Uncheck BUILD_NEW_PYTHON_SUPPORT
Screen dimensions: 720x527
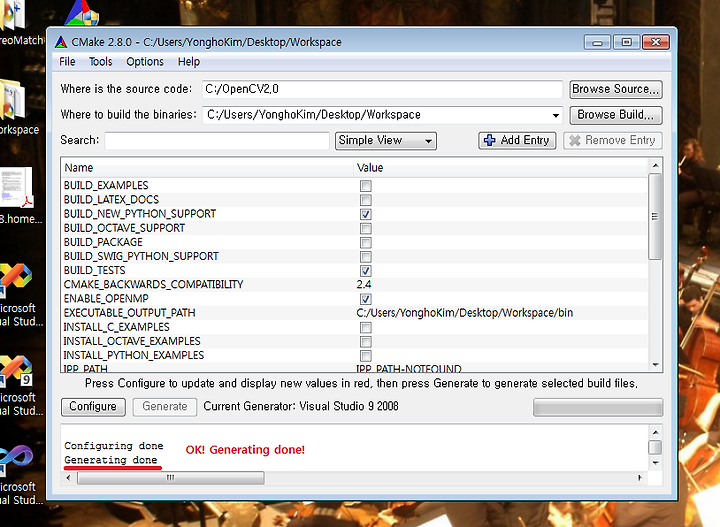click(x=366, y=214)
